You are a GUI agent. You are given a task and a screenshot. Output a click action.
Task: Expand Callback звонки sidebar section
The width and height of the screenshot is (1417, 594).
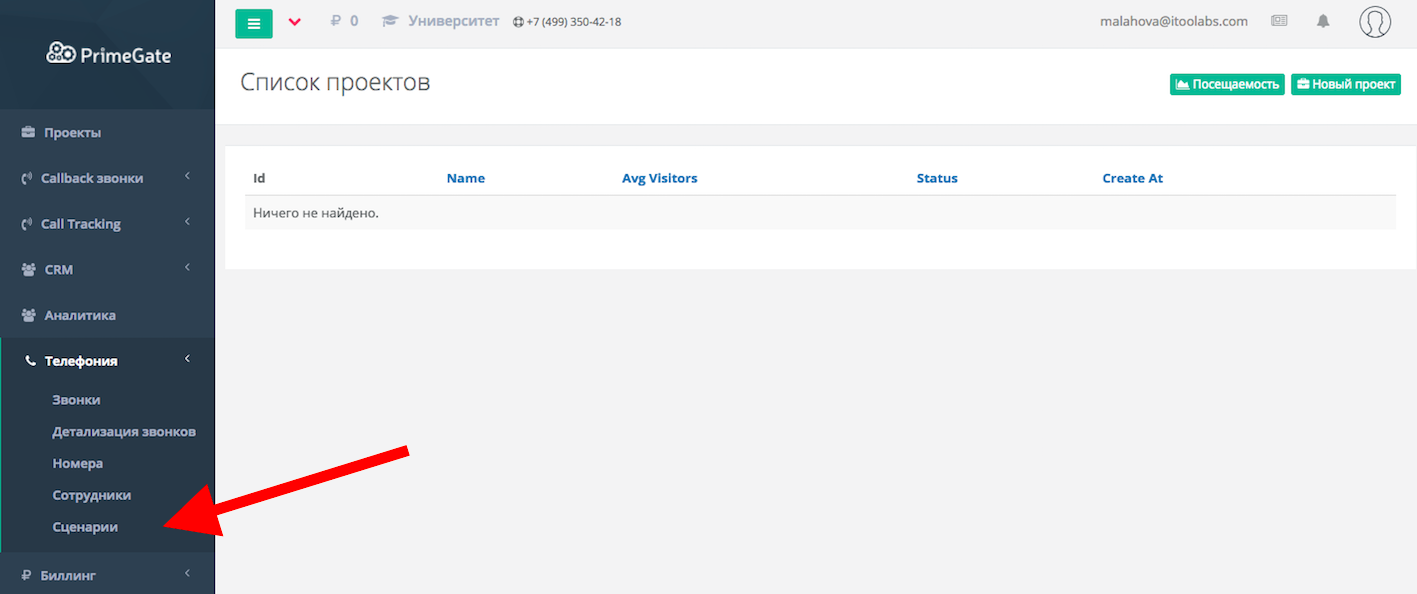pos(92,178)
